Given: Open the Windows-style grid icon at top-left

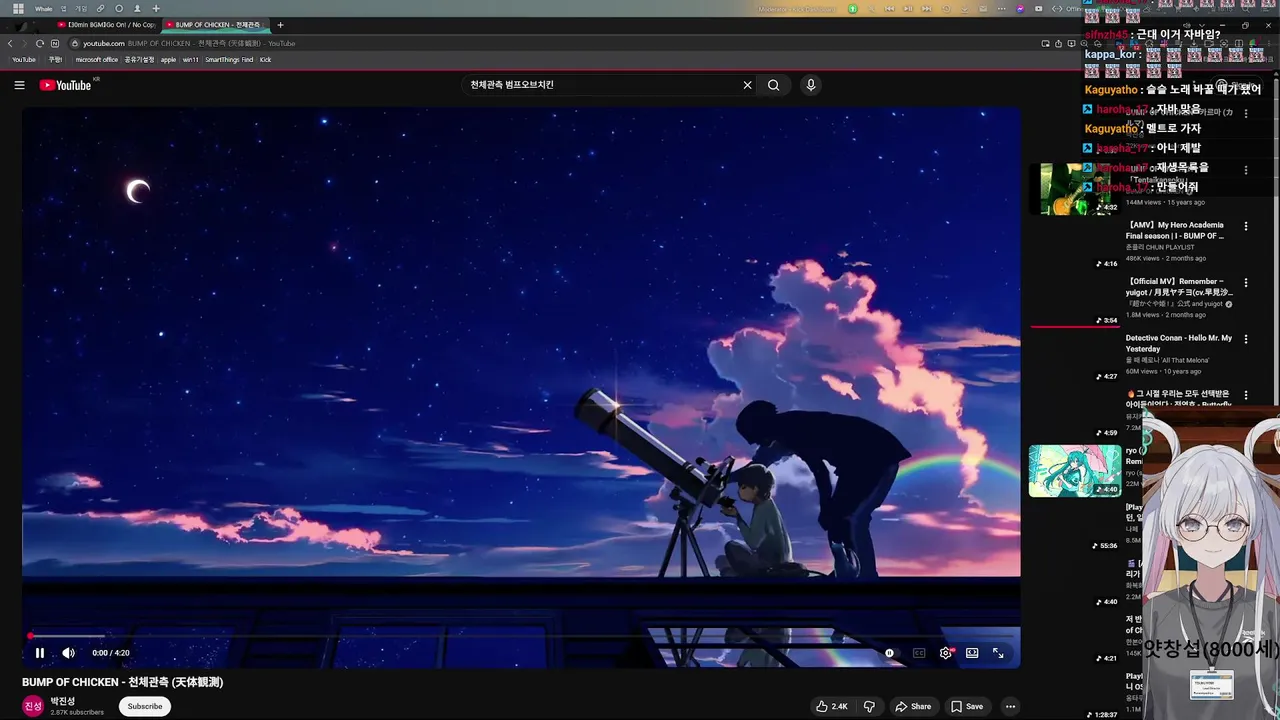Looking at the screenshot, I should pyautogui.click(x=18, y=8).
